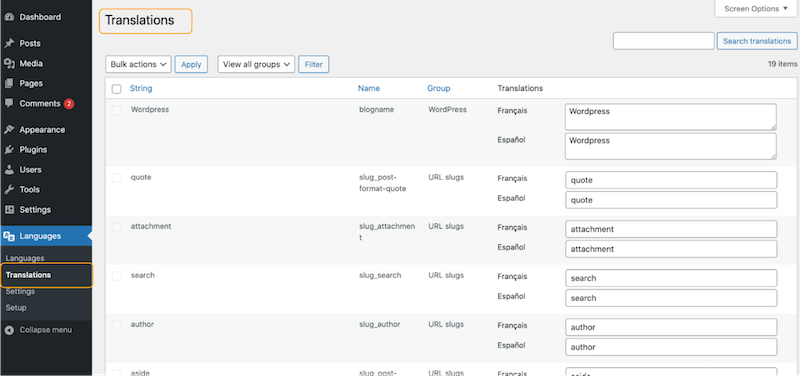This screenshot has height=376, width=800.
Task: Open the Settings main menu item
Action: [46, 210]
